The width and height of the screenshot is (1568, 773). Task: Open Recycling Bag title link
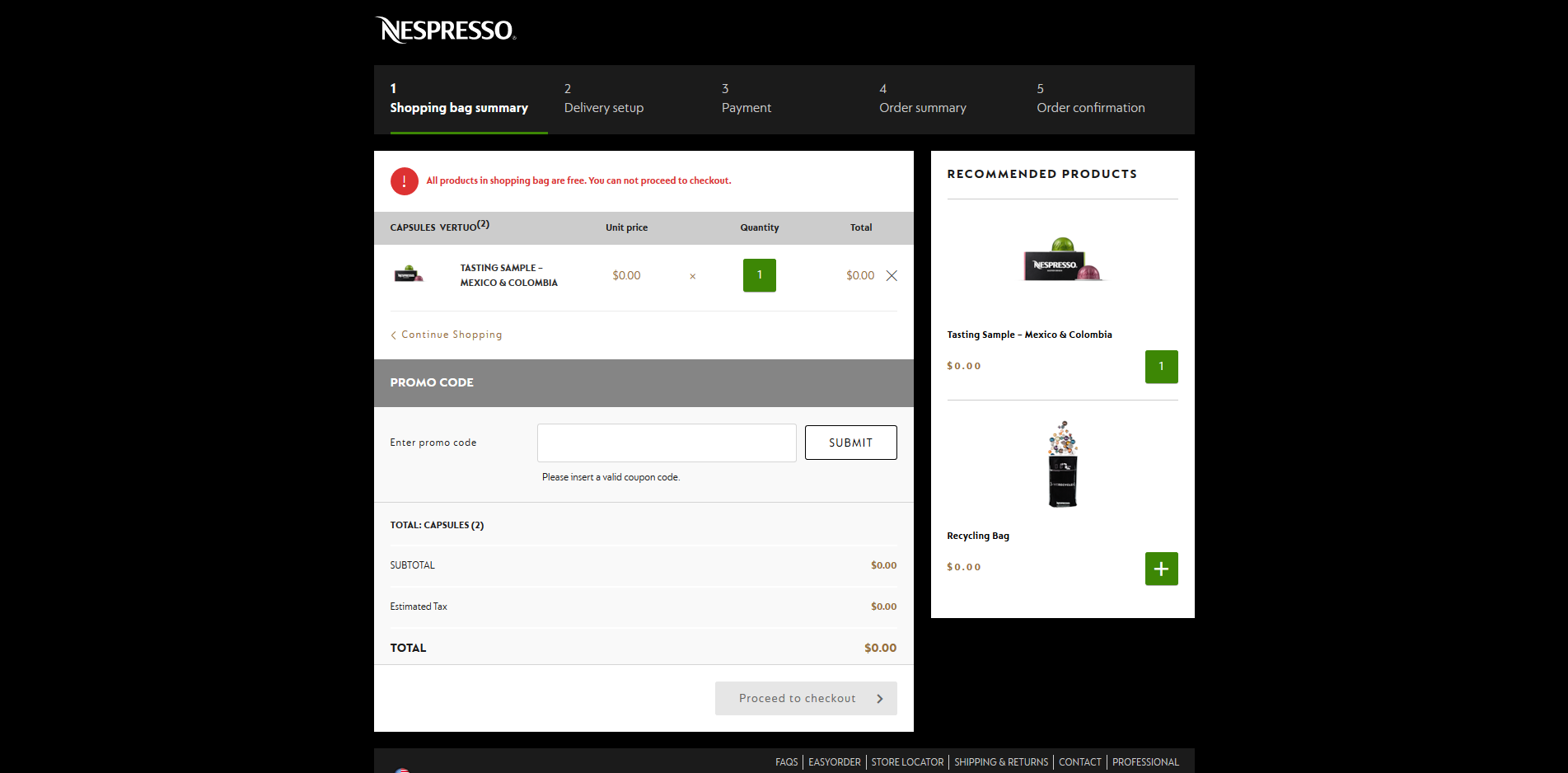click(x=978, y=536)
